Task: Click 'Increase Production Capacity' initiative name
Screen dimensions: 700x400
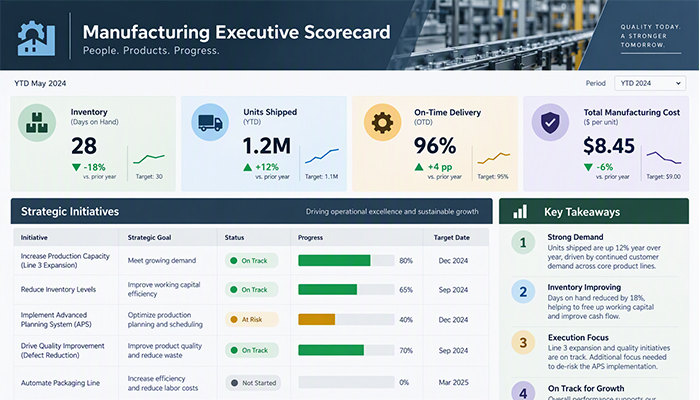Action: pos(65,261)
